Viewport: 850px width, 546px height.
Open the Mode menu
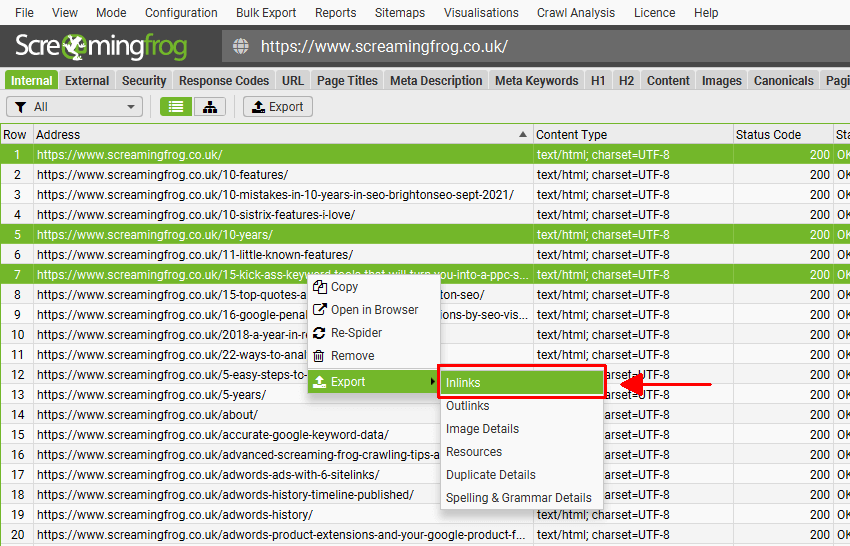click(111, 12)
